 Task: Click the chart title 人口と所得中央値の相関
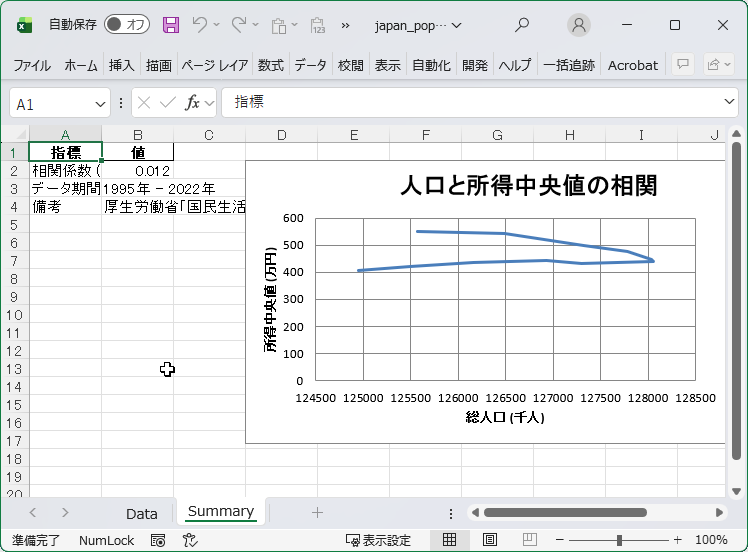click(x=529, y=186)
